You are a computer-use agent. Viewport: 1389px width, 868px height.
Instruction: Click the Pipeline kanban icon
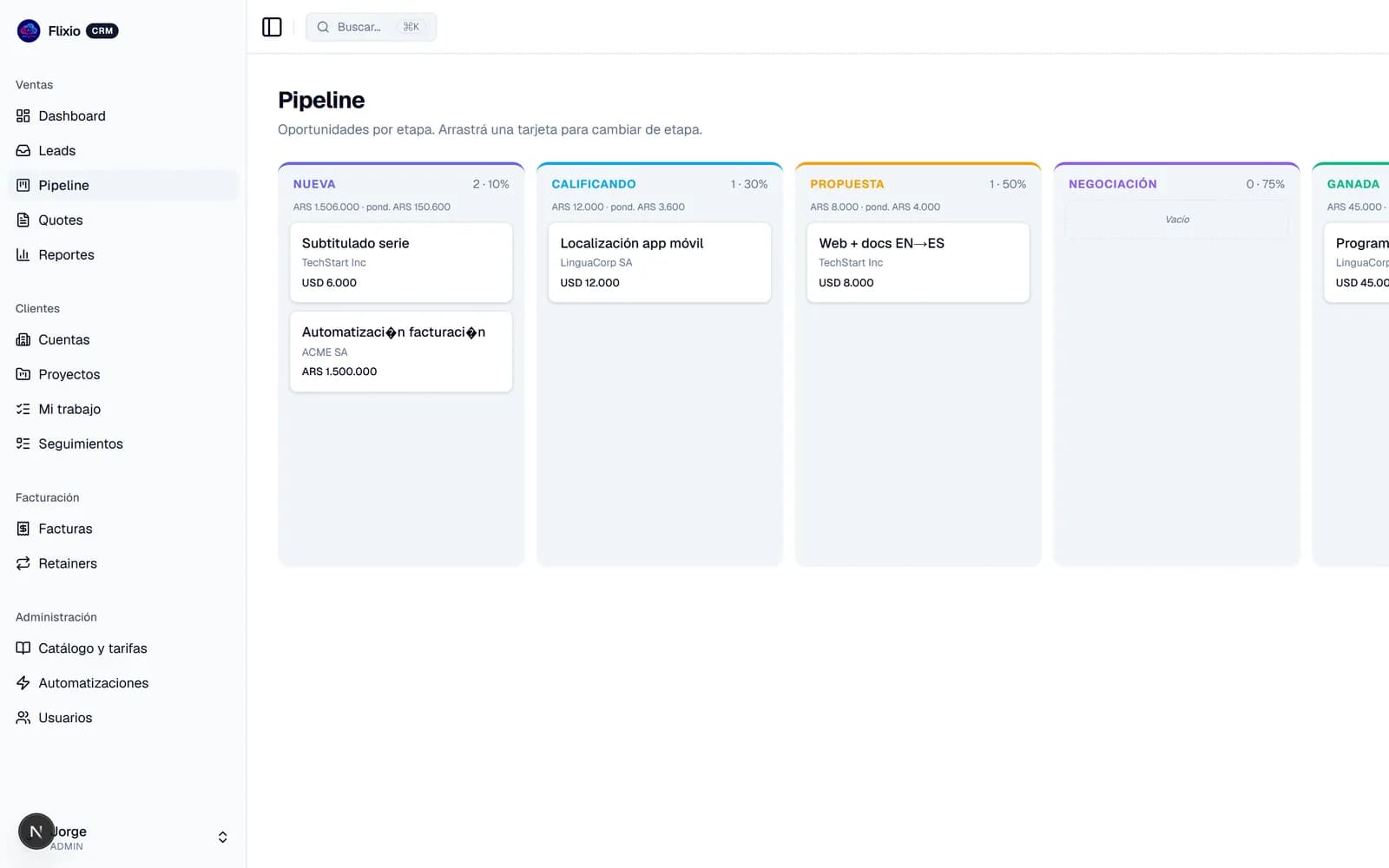pos(23,185)
